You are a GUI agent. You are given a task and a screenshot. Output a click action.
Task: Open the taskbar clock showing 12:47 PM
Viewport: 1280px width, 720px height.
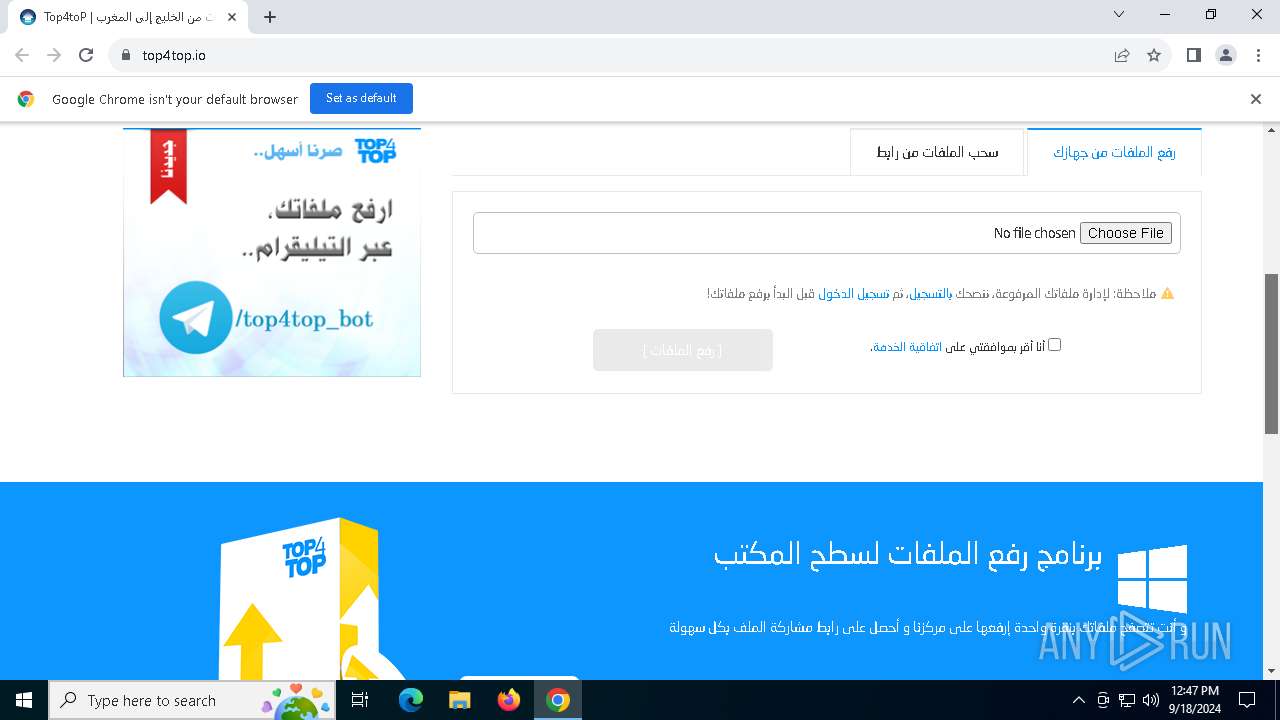tap(1194, 700)
